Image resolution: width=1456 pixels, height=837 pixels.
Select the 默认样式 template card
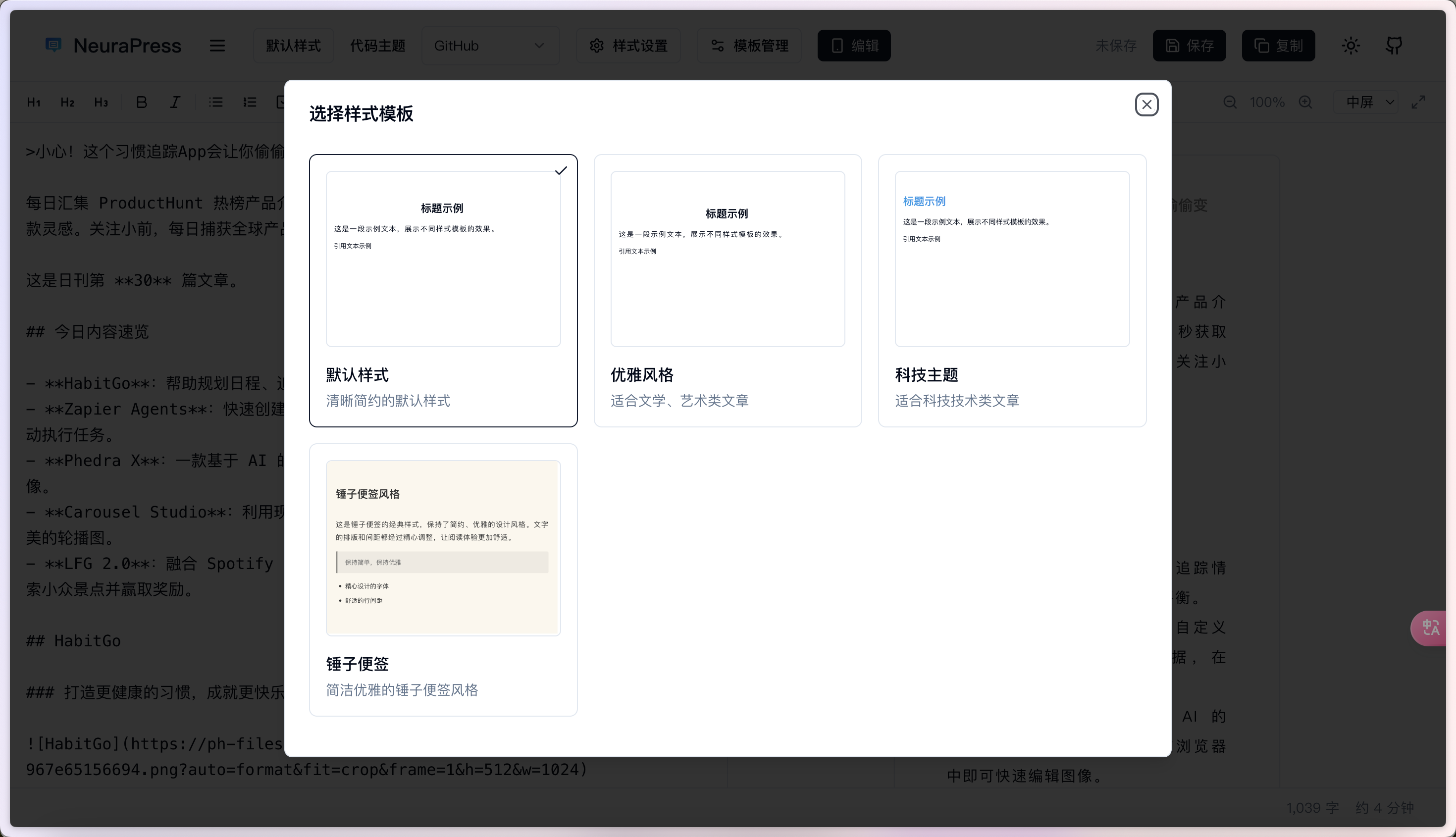[443, 290]
